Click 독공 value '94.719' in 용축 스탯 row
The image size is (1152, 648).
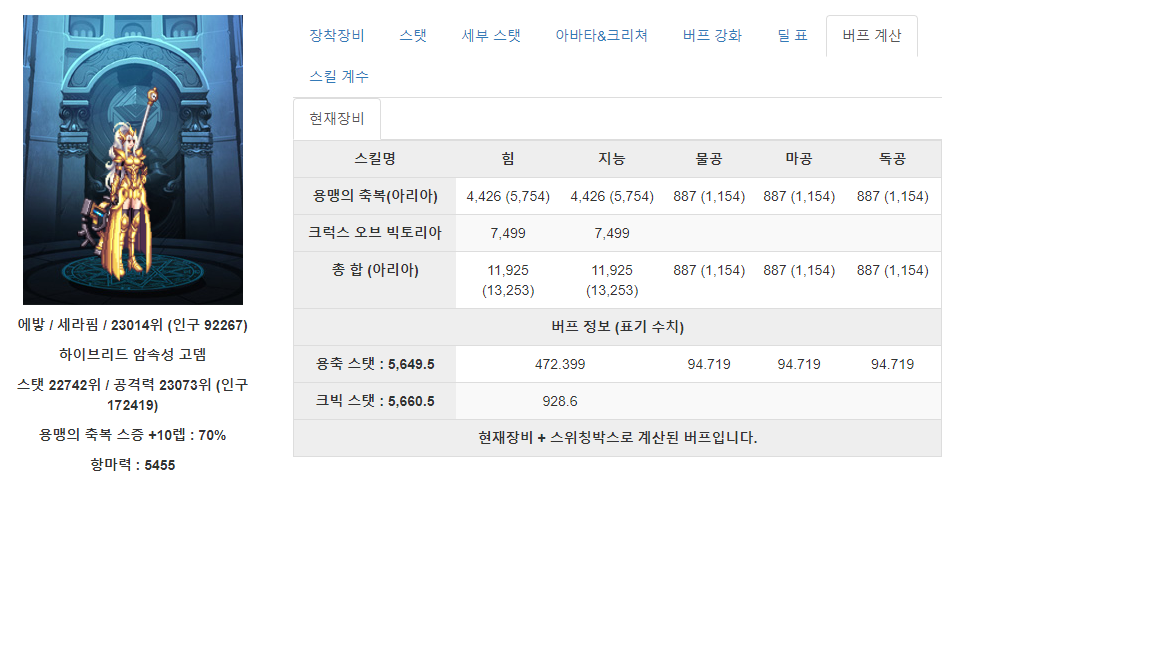pyautogui.click(x=893, y=364)
